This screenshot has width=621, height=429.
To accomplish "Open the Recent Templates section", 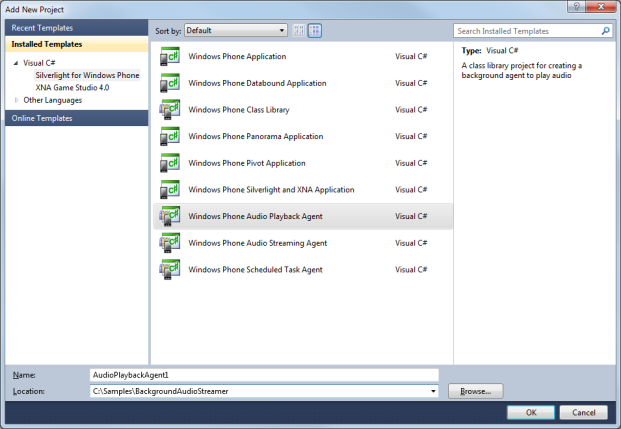I will click(x=76, y=28).
